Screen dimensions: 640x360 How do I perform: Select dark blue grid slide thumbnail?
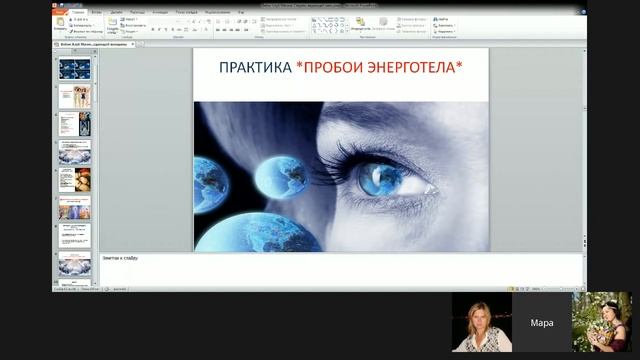[x=75, y=69]
